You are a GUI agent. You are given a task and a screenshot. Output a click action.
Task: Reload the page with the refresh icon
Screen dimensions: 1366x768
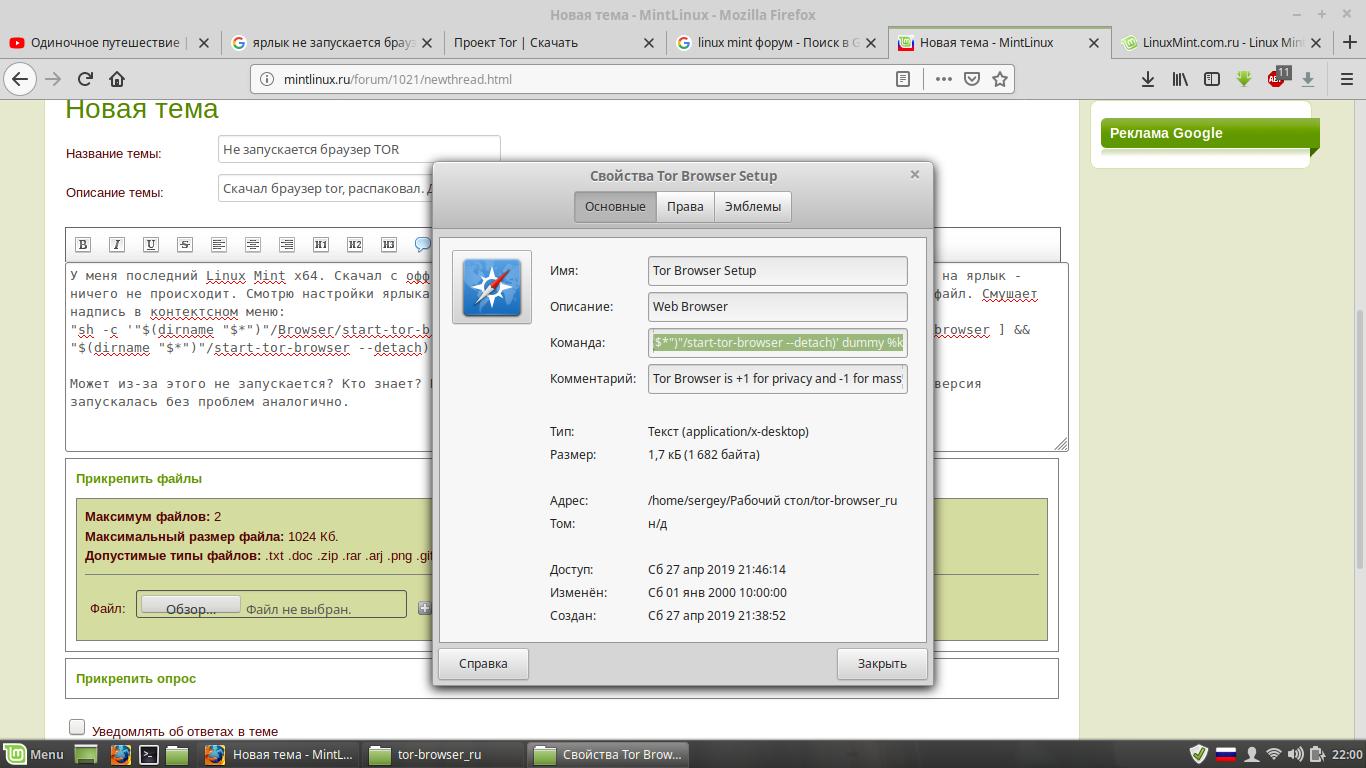pos(85,79)
